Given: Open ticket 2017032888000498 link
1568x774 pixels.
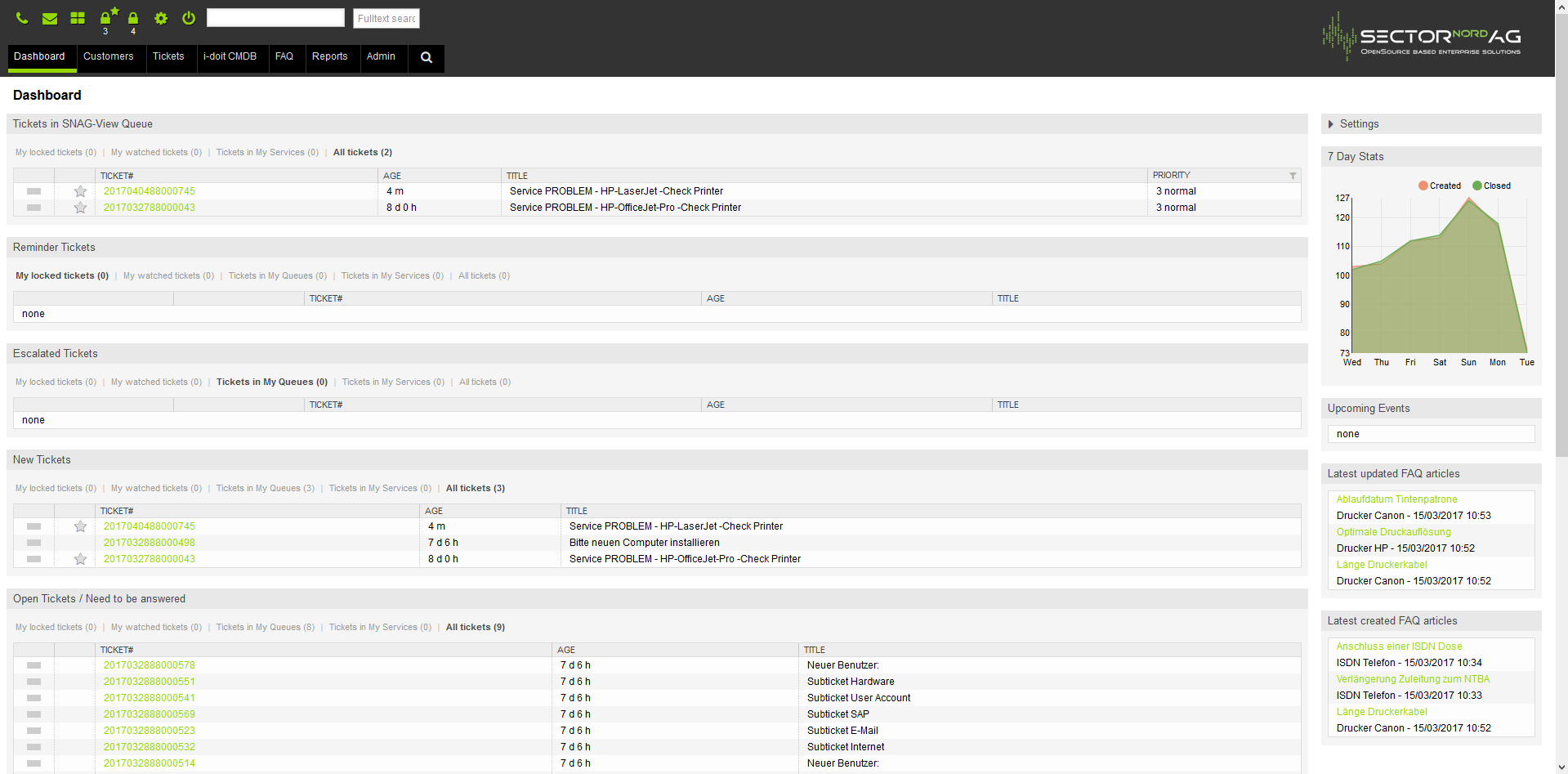Looking at the screenshot, I should [x=150, y=543].
